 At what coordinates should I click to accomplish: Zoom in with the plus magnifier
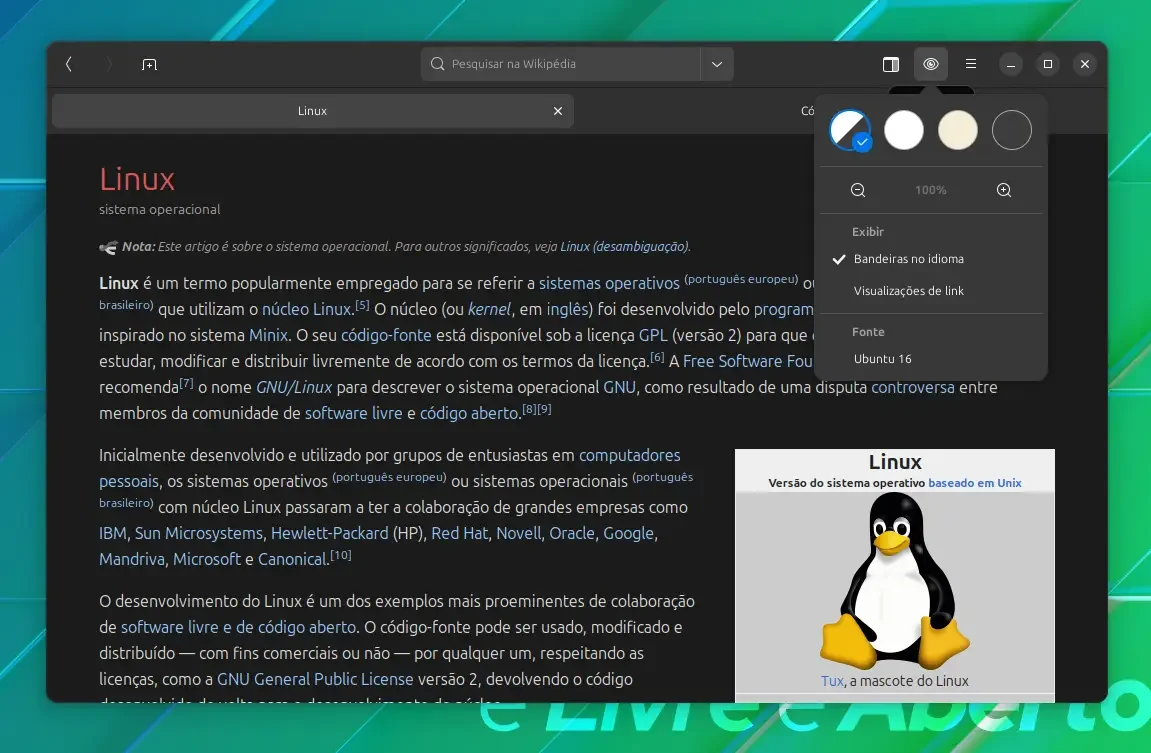pyautogui.click(x=1003, y=190)
